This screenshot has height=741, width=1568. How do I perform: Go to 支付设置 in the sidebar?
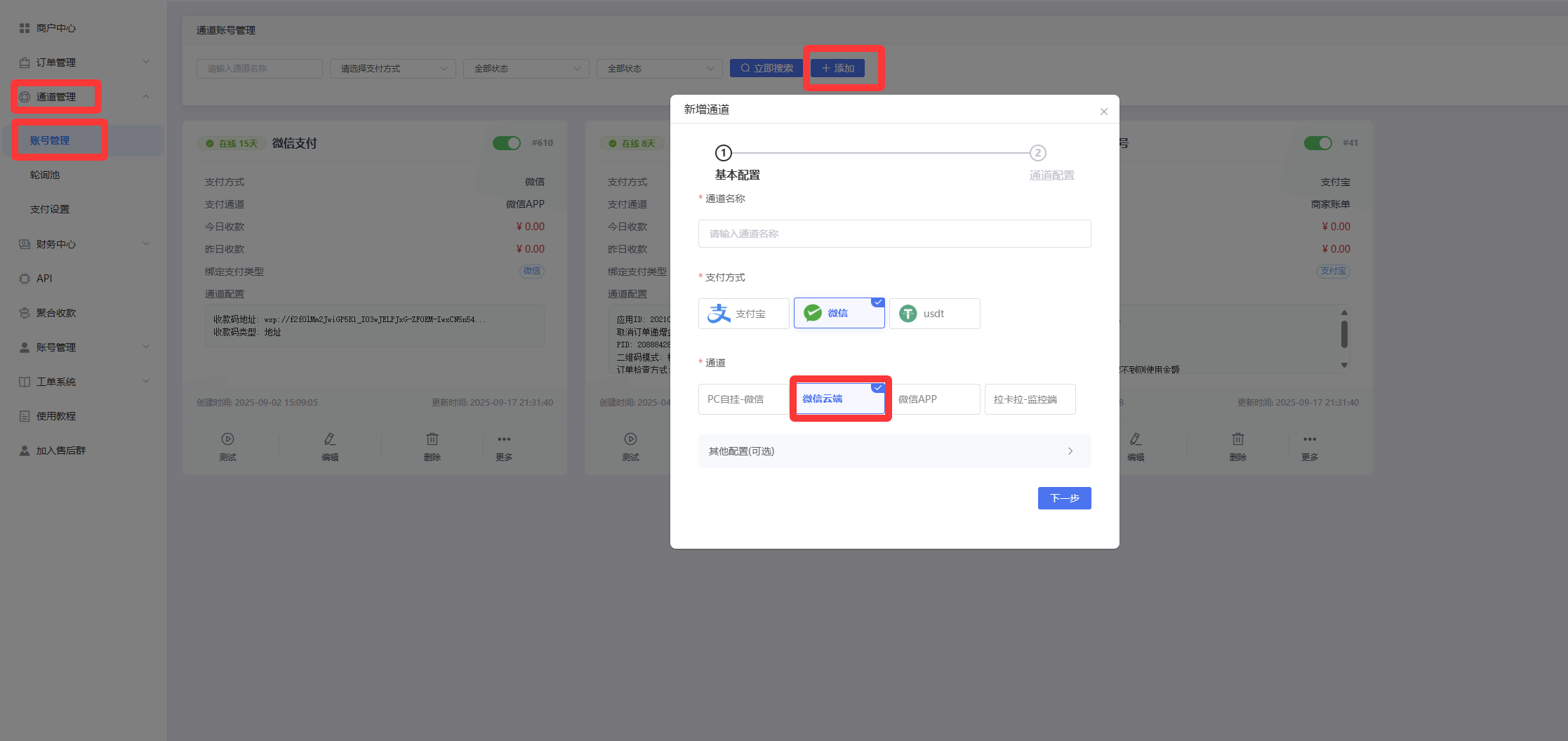pos(50,209)
